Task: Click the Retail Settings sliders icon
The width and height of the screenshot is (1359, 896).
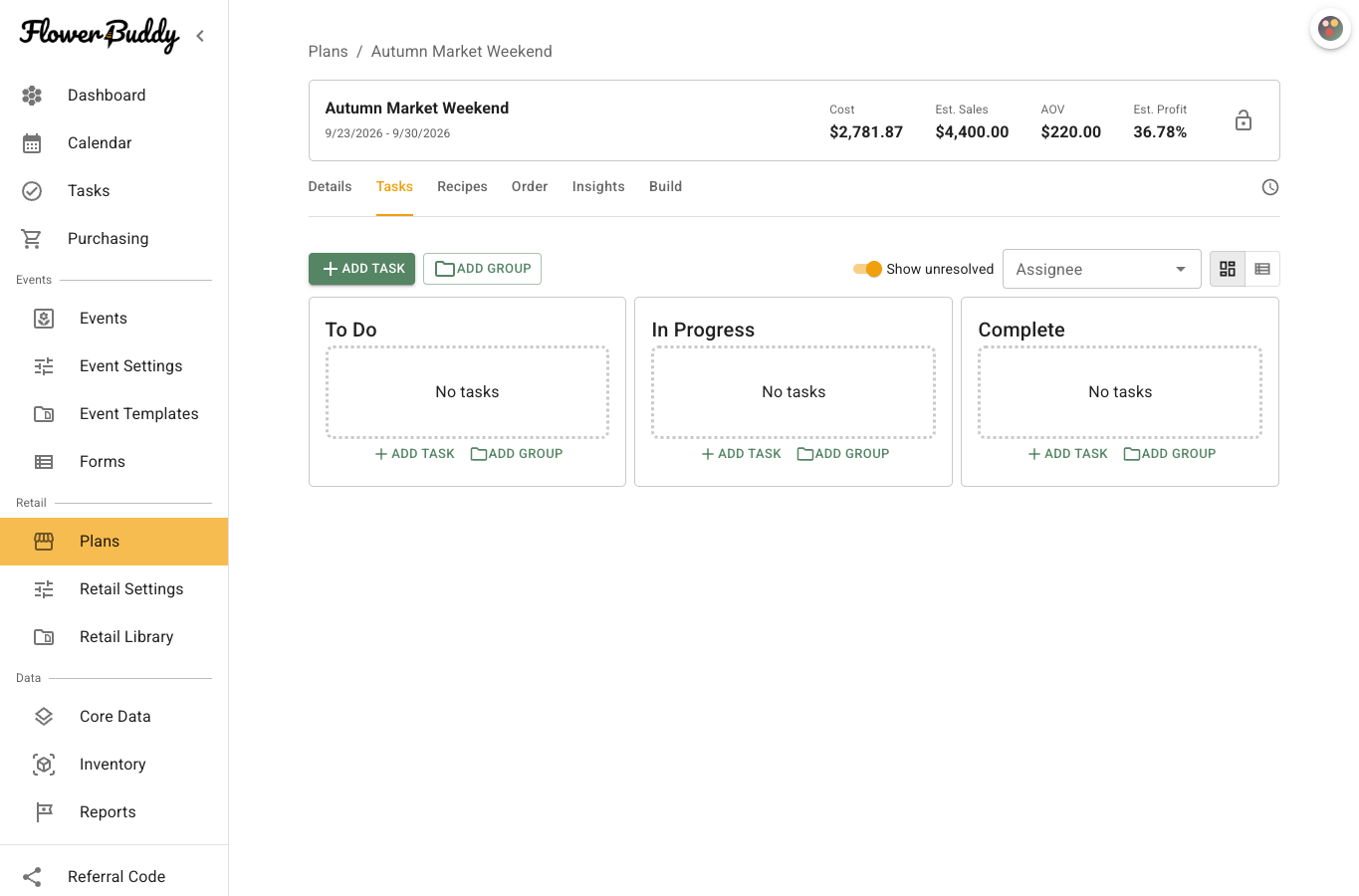Action: pos(44,589)
